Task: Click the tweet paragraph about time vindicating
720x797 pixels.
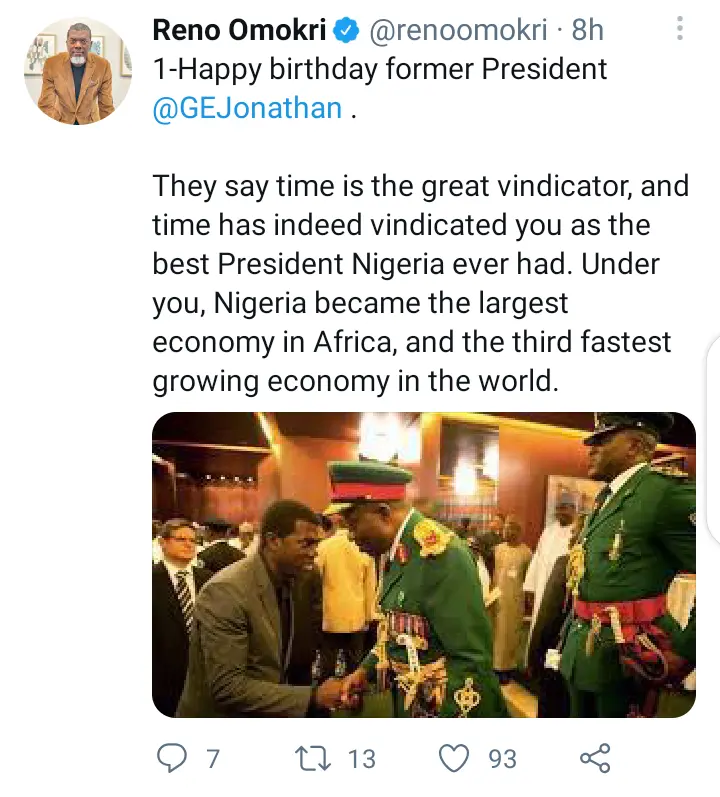Action: [x=421, y=284]
